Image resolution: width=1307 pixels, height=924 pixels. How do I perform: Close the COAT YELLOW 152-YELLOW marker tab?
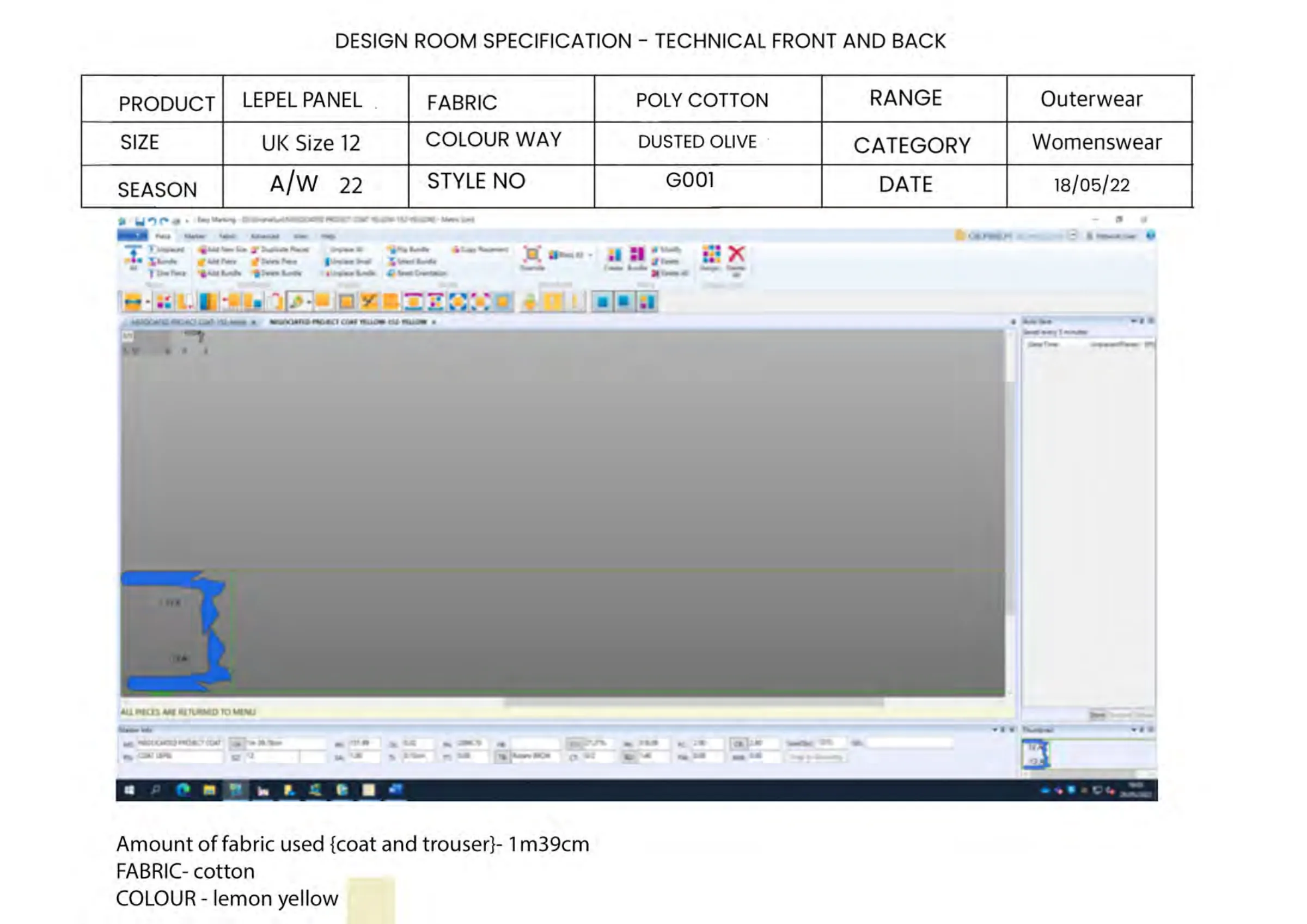pos(434,322)
